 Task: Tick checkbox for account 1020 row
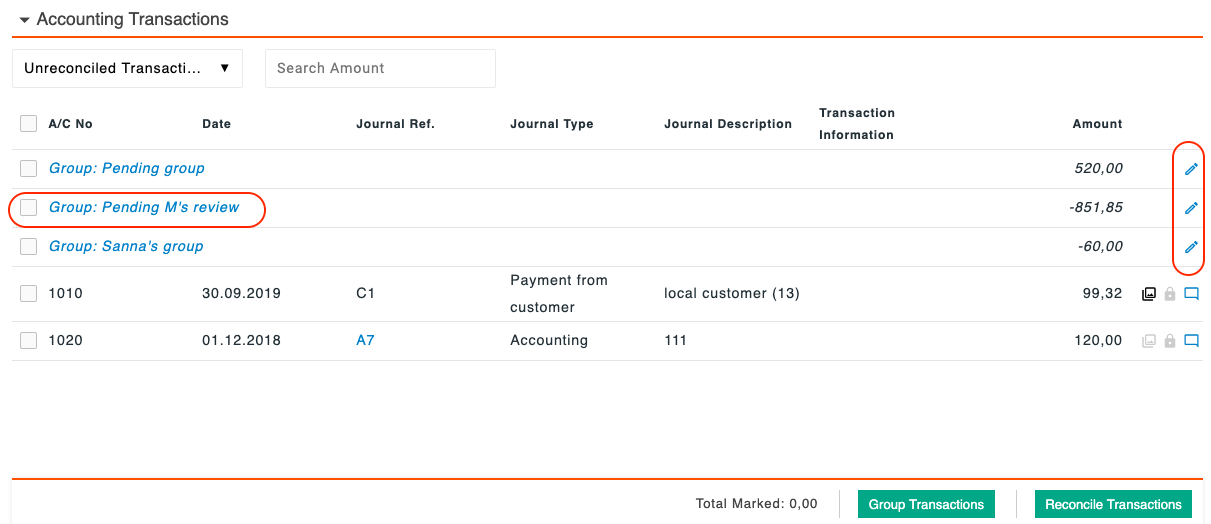29,340
